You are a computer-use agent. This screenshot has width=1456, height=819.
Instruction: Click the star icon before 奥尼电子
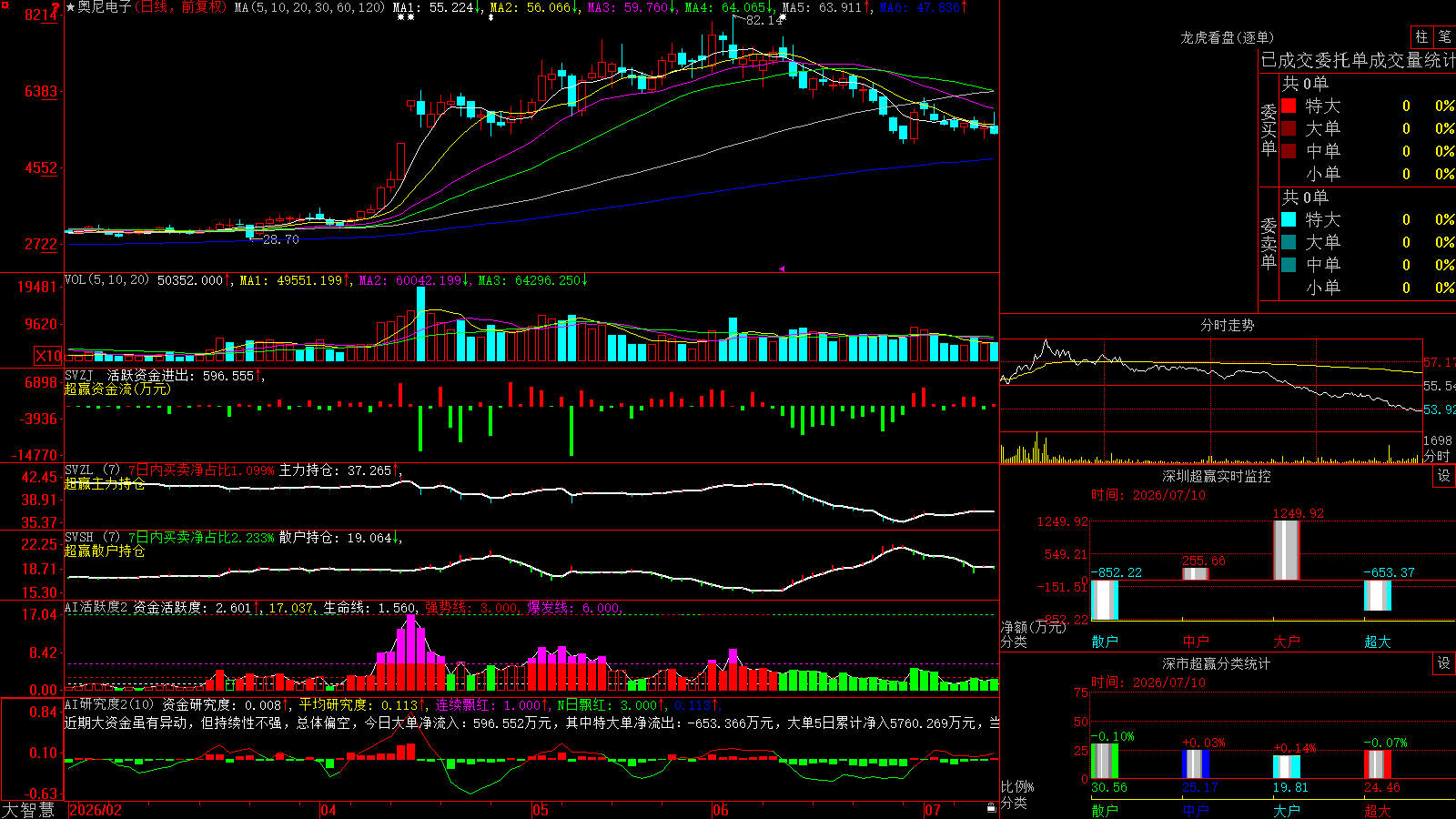coord(70,7)
